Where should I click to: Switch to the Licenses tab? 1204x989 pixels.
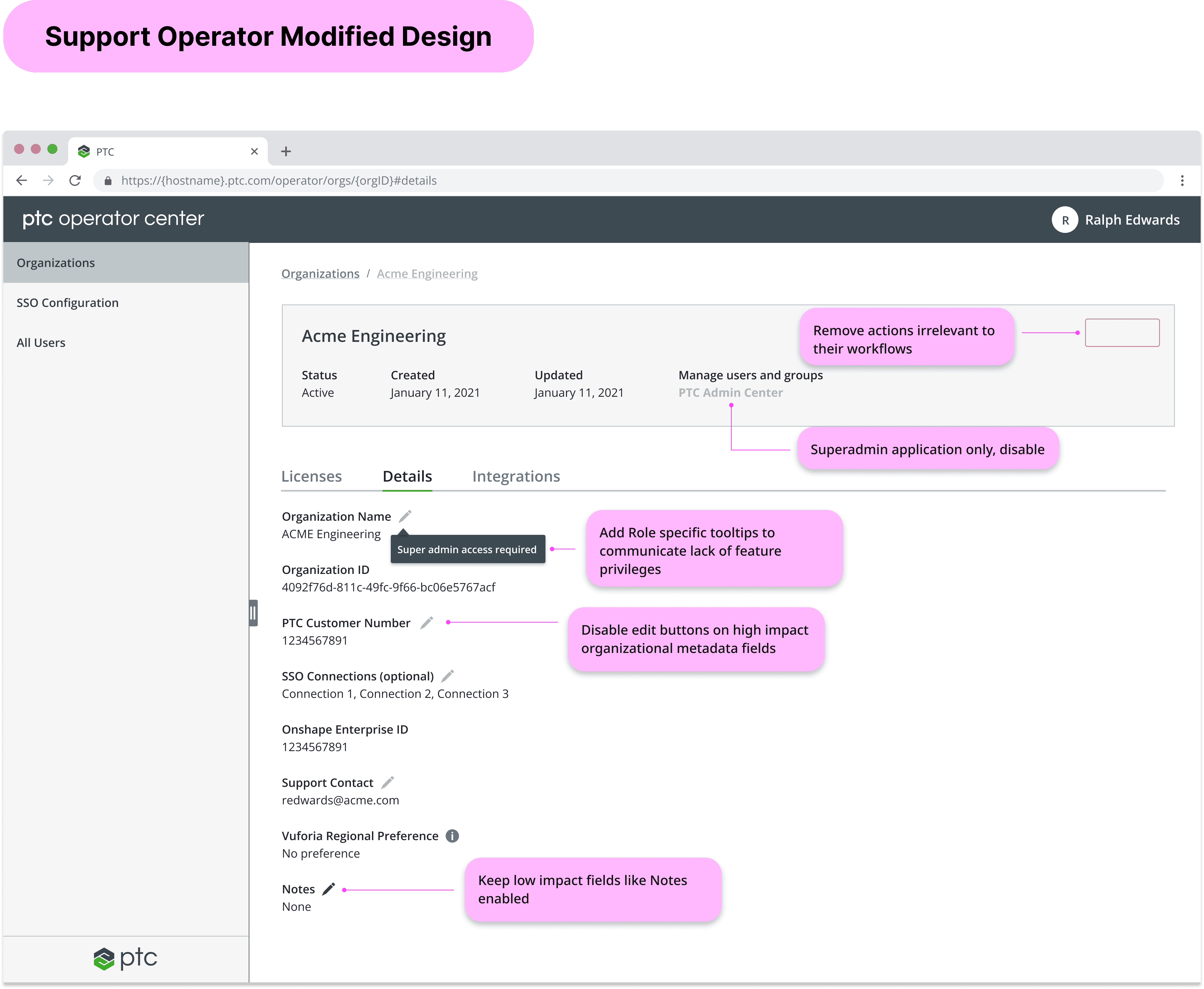312,476
